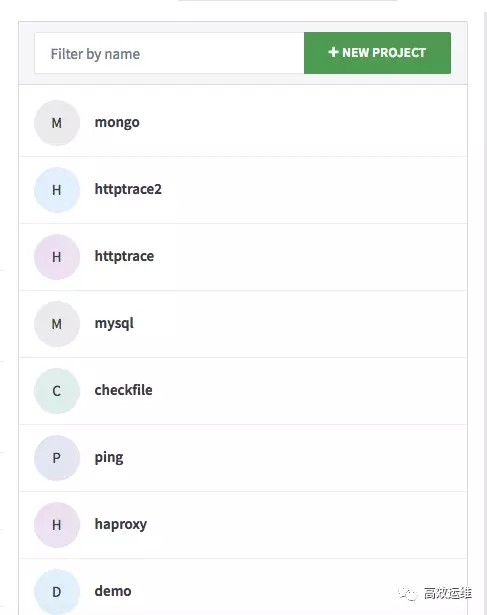Click the httptrace2 avatar circle

tap(57, 190)
